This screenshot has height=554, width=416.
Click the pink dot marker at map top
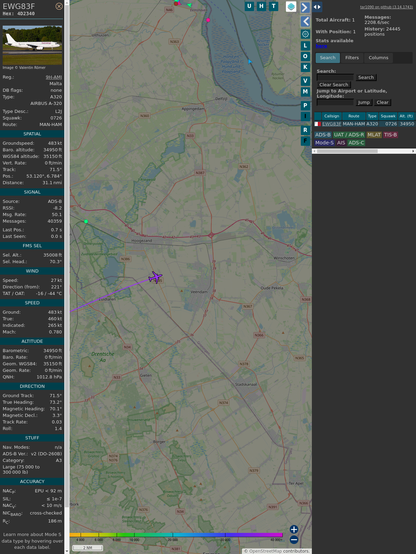pos(208,20)
